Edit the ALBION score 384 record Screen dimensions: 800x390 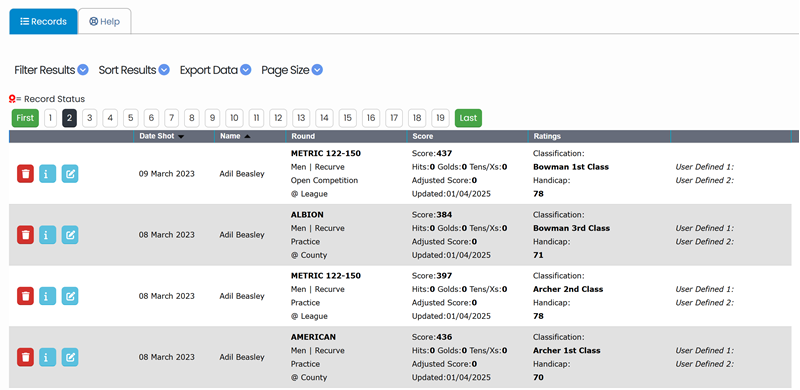pyautogui.click(x=70, y=235)
